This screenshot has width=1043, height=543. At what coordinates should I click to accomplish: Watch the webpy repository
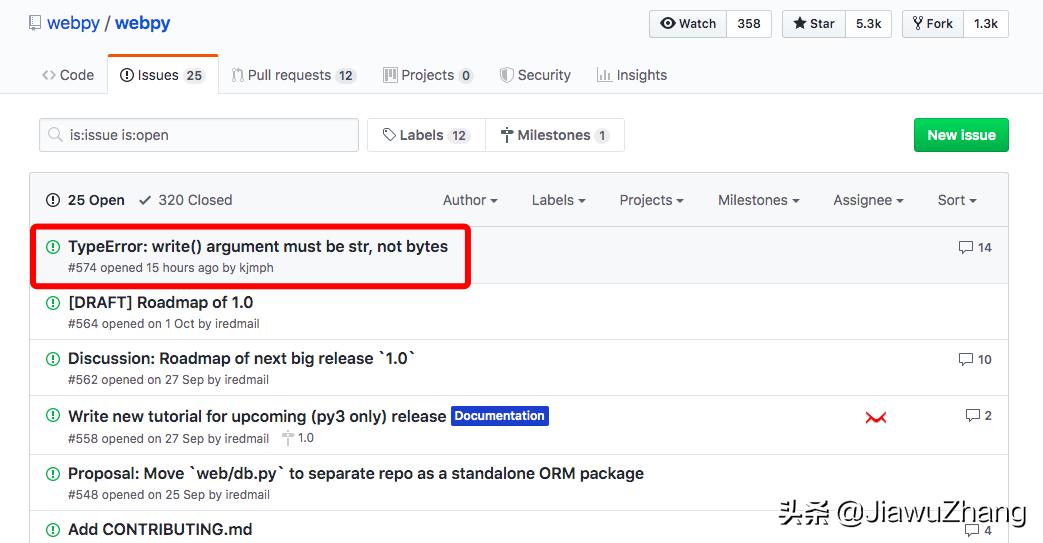(689, 24)
